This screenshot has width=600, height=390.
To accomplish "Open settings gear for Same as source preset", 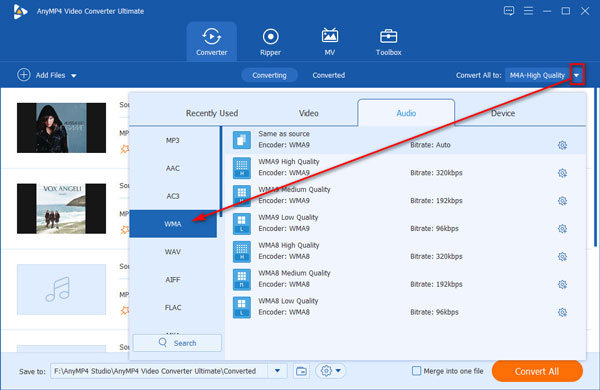I will point(562,145).
